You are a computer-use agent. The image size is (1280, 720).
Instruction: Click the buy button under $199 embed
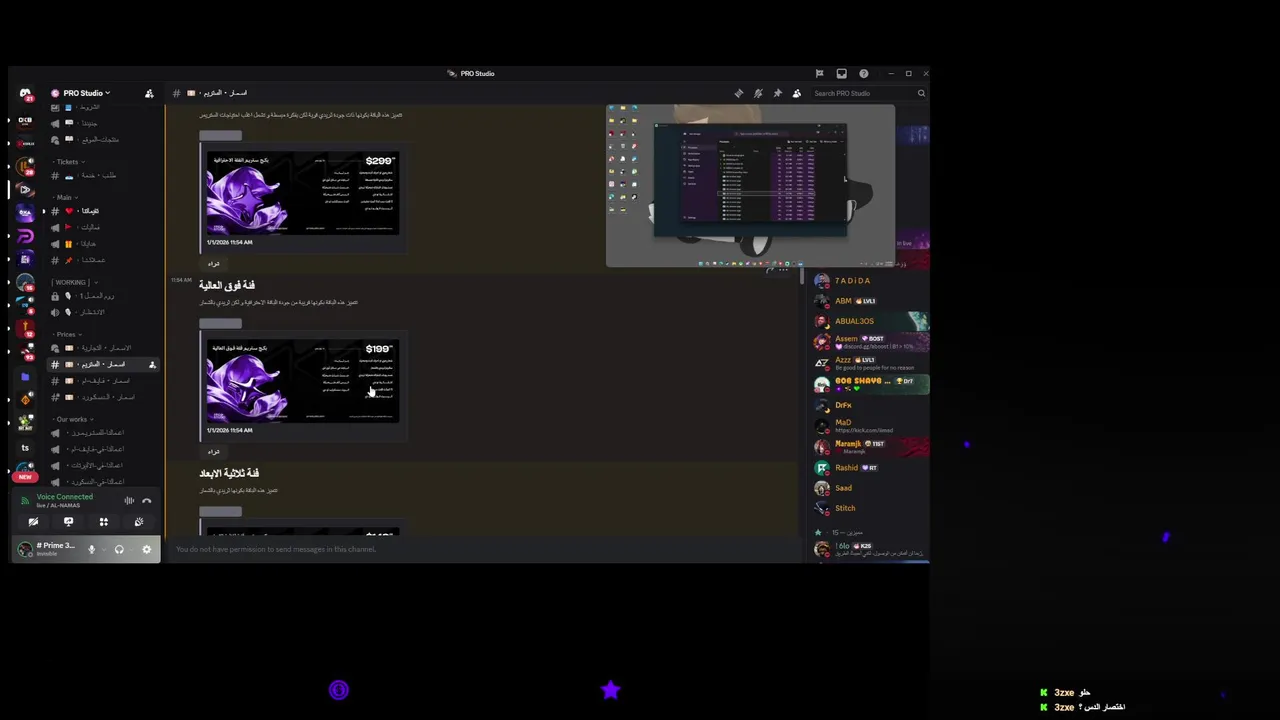click(x=213, y=452)
